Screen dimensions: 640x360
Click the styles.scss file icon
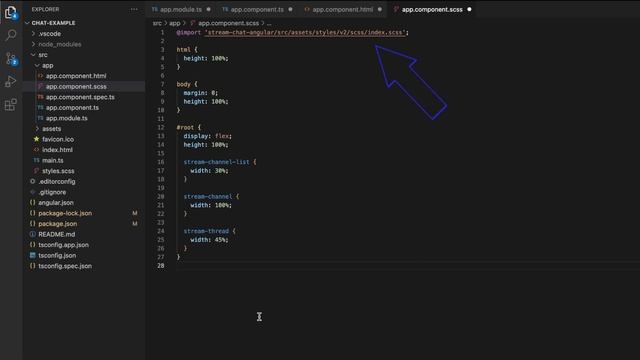(x=36, y=171)
